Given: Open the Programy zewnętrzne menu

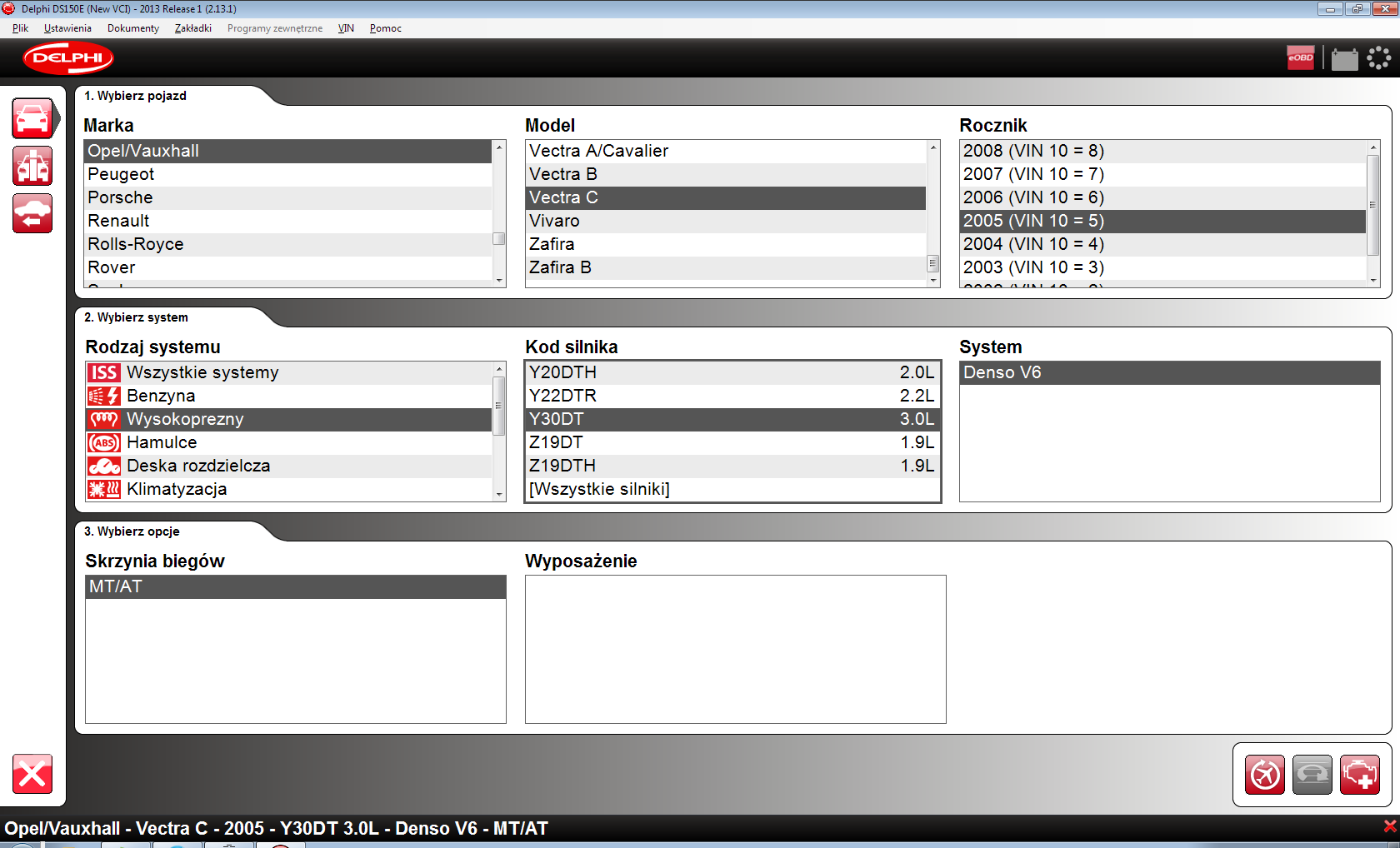Looking at the screenshot, I should pyautogui.click(x=275, y=28).
